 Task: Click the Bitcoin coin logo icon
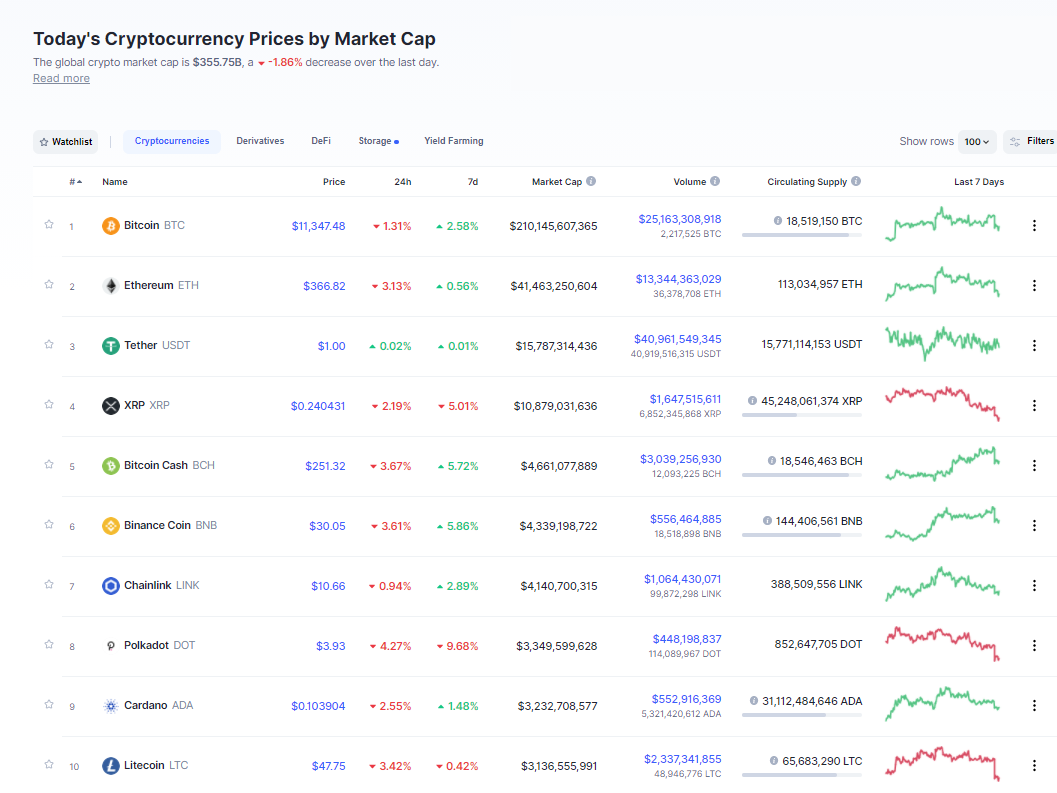click(111, 226)
